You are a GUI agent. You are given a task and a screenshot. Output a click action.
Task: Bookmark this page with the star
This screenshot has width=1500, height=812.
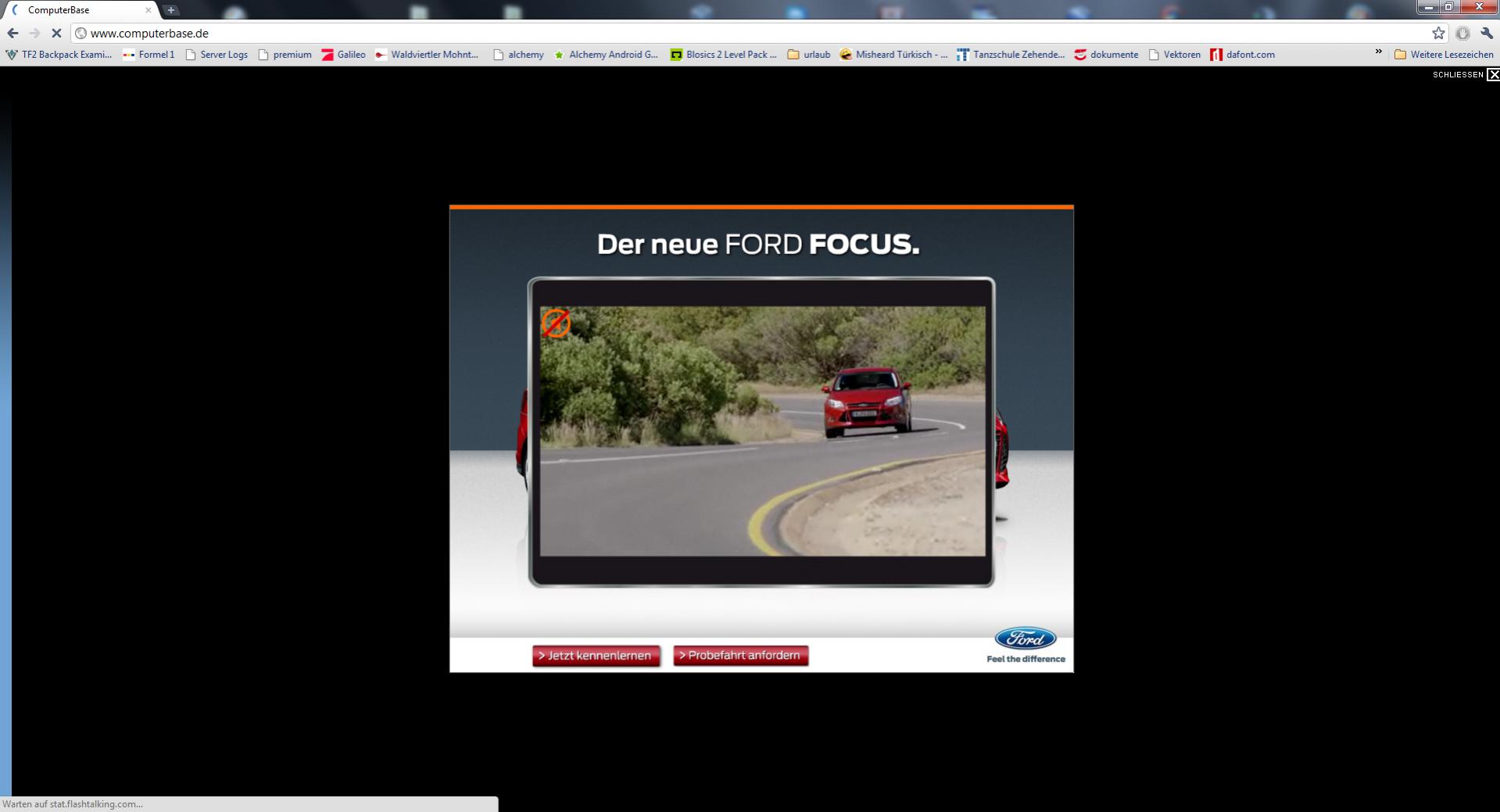point(1438,33)
